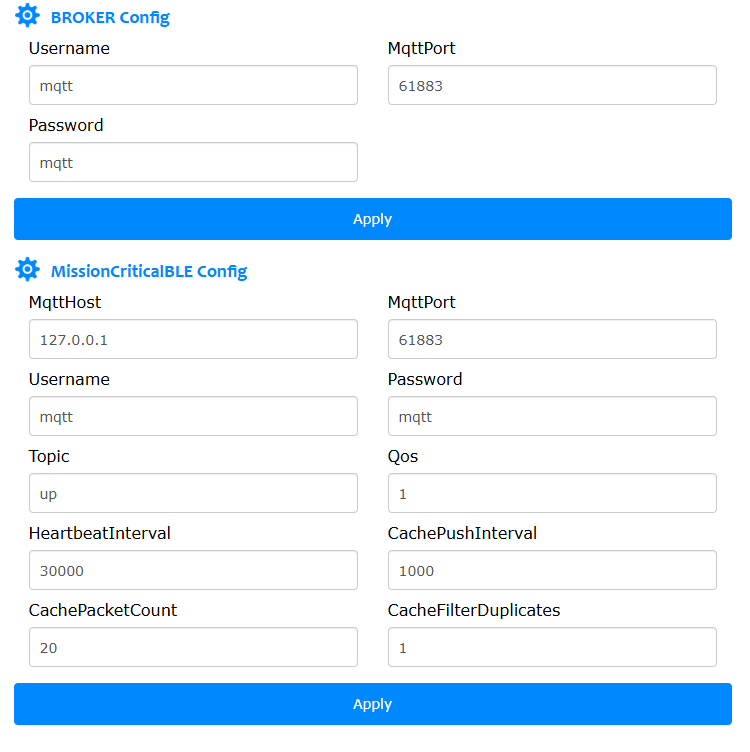Focus the MissionCriticalBLE MqttPort field

[552, 339]
